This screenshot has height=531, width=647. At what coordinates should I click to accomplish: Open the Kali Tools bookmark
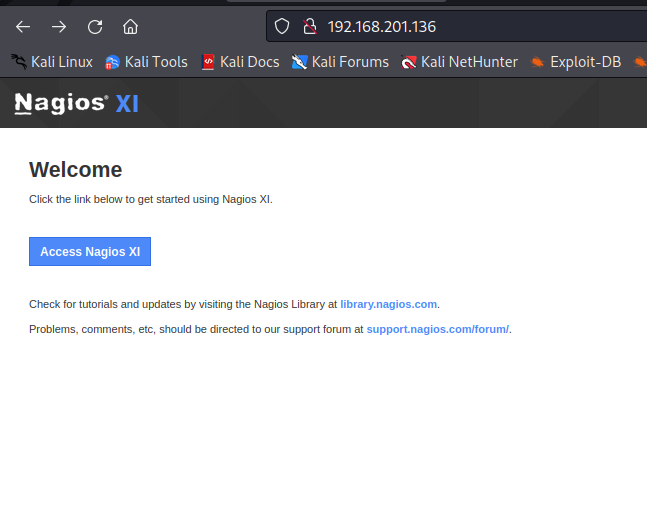click(x=146, y=62)
